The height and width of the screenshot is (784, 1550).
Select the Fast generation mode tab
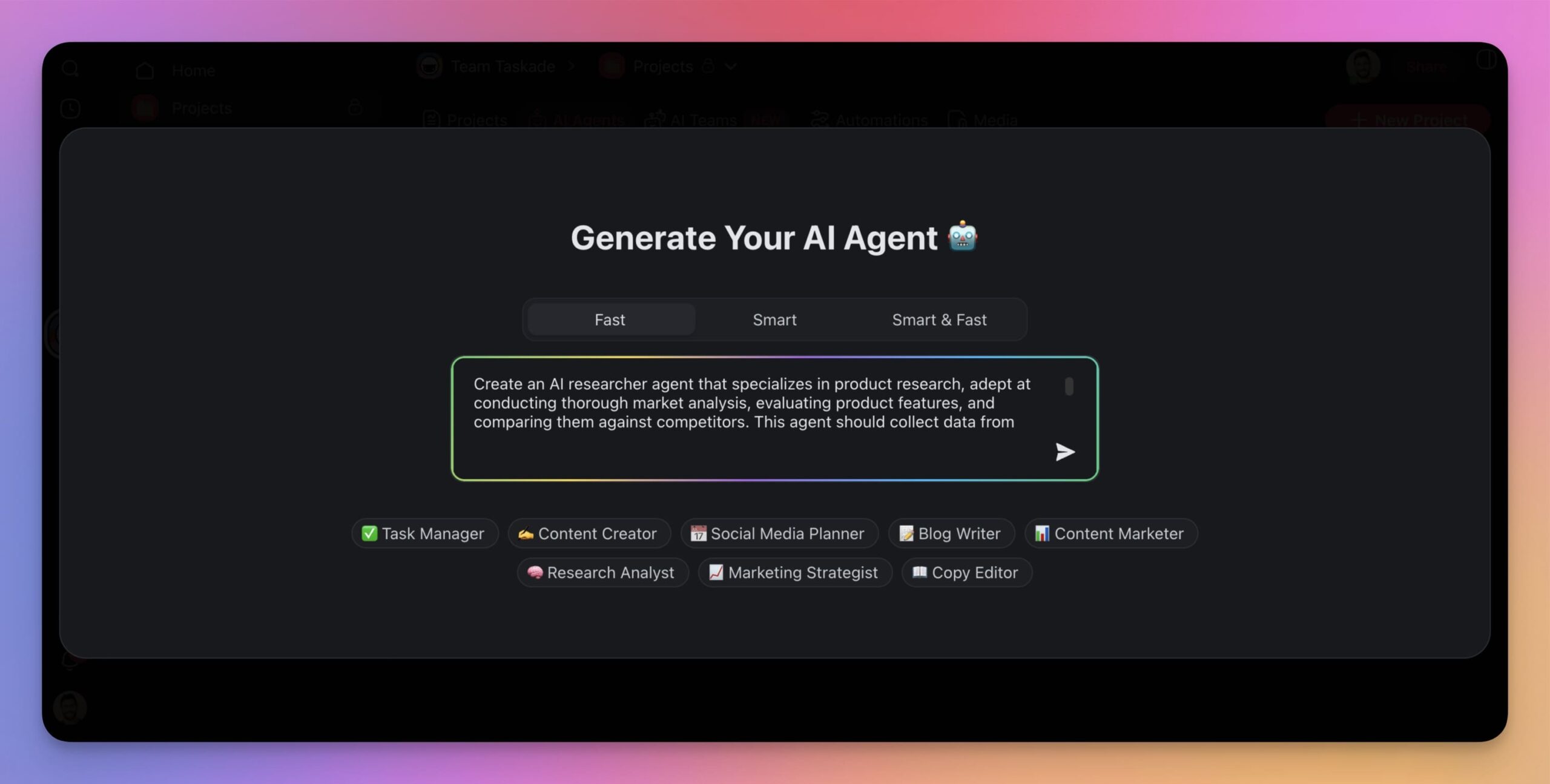pyautogui.click(x=610, y=319)
